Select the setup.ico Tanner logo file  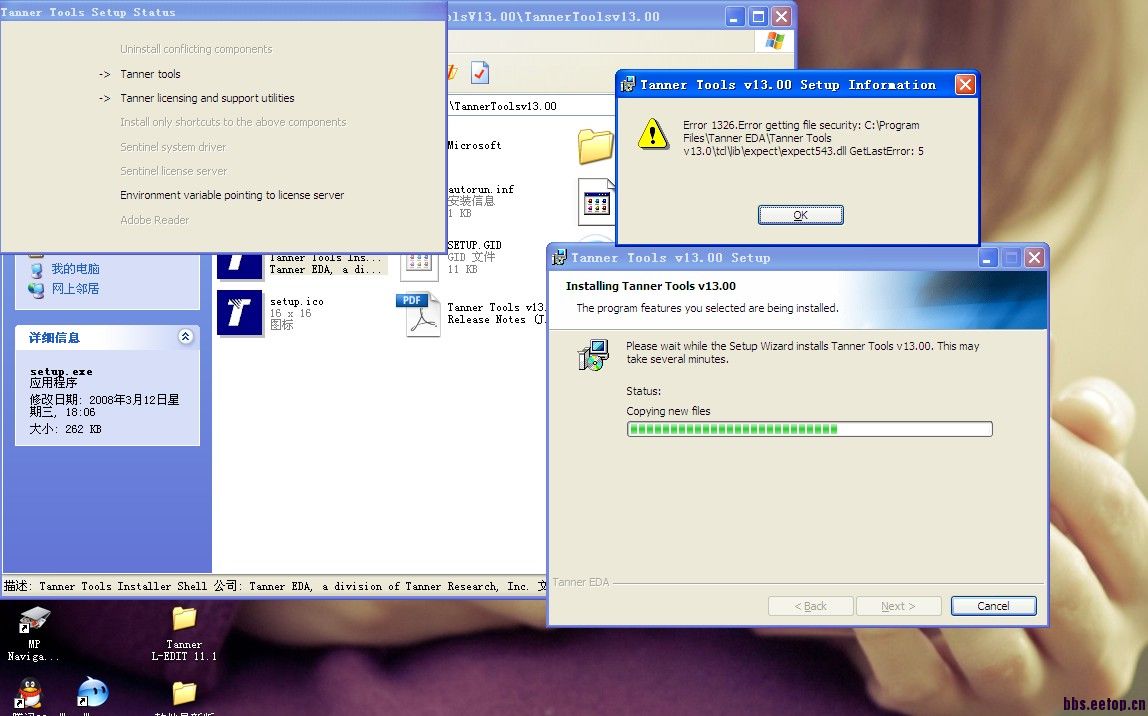(239, 313)
